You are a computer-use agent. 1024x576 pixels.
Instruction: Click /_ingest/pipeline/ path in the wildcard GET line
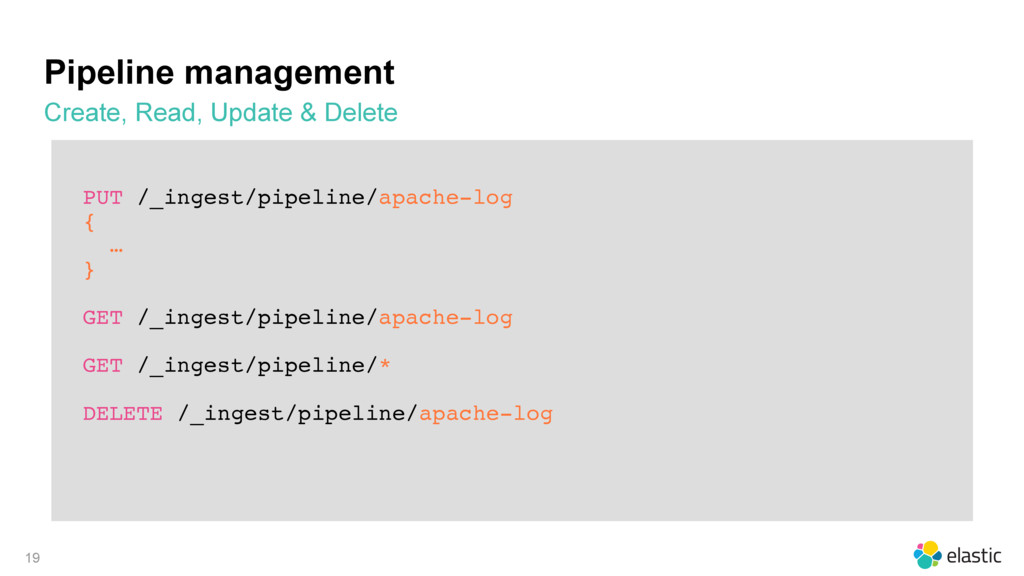point(257,366)
